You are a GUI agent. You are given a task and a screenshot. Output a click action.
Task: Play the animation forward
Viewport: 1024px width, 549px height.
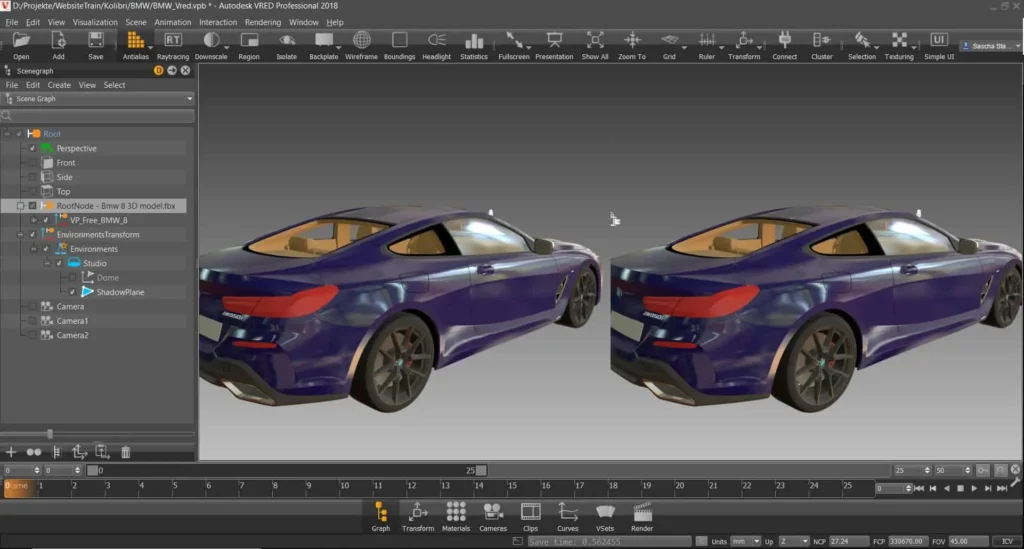(974, 488)
